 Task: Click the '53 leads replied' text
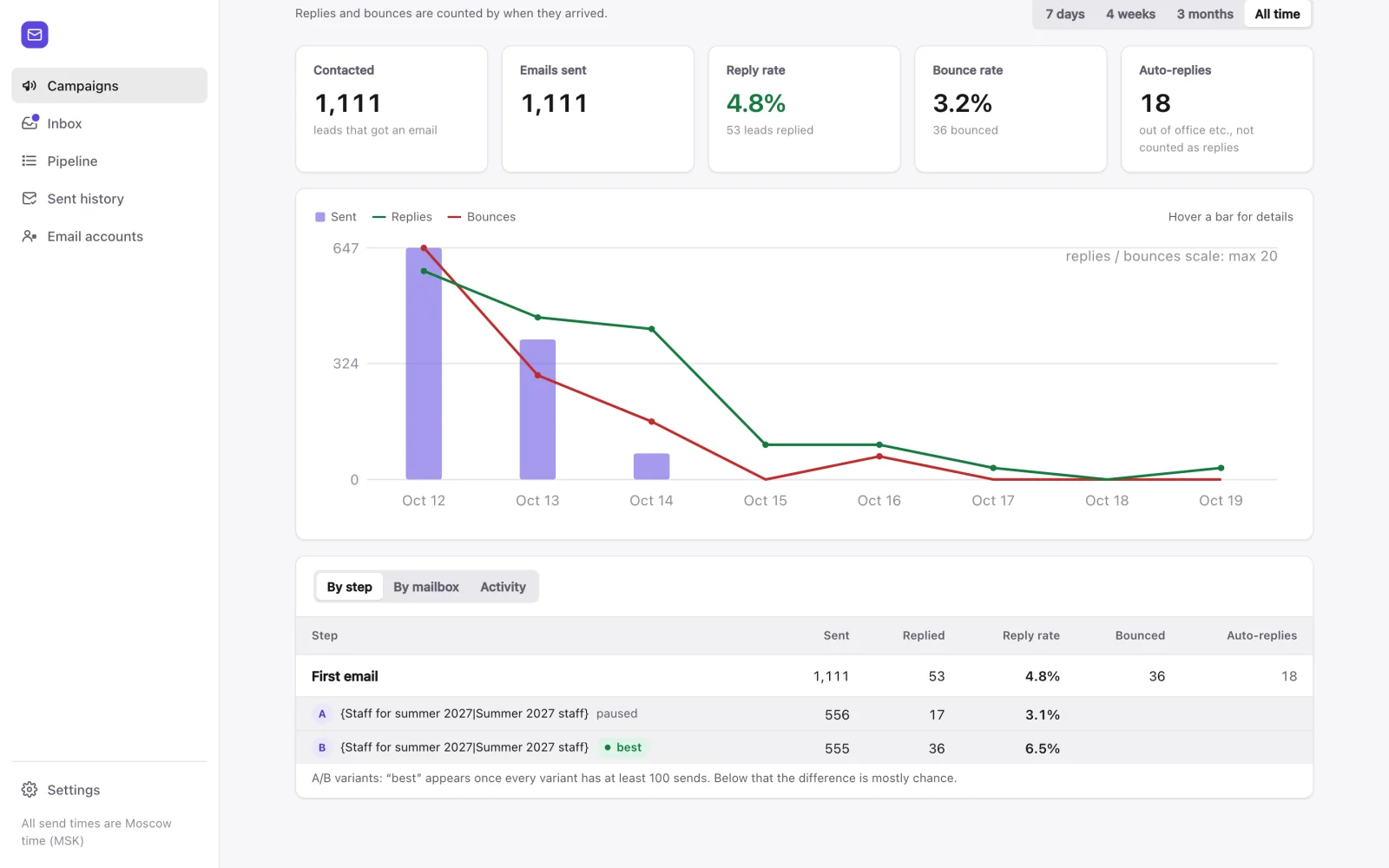pos(770,130)
